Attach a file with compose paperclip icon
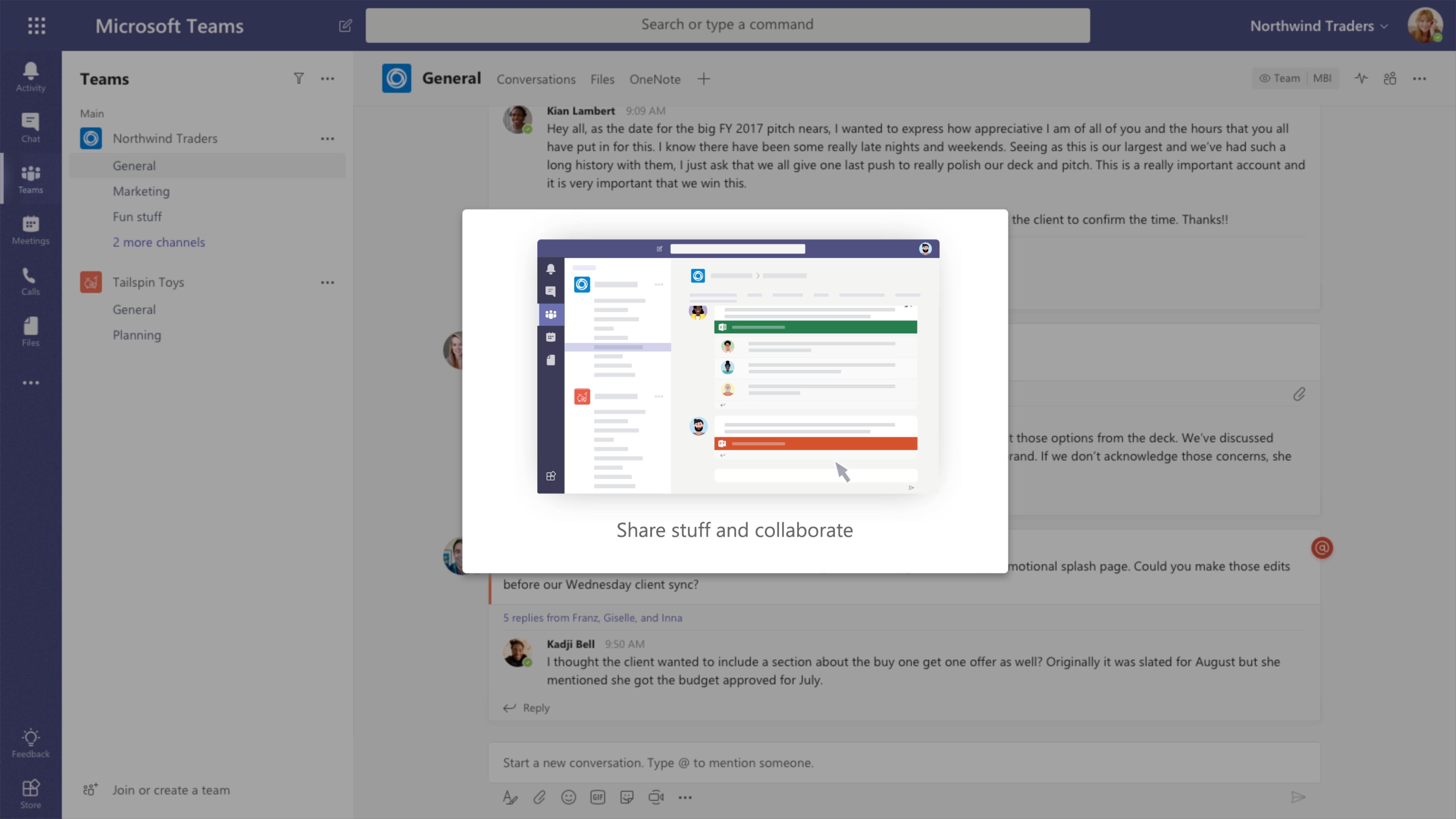The image size is (1456, 819). click(x=539, y=797)
